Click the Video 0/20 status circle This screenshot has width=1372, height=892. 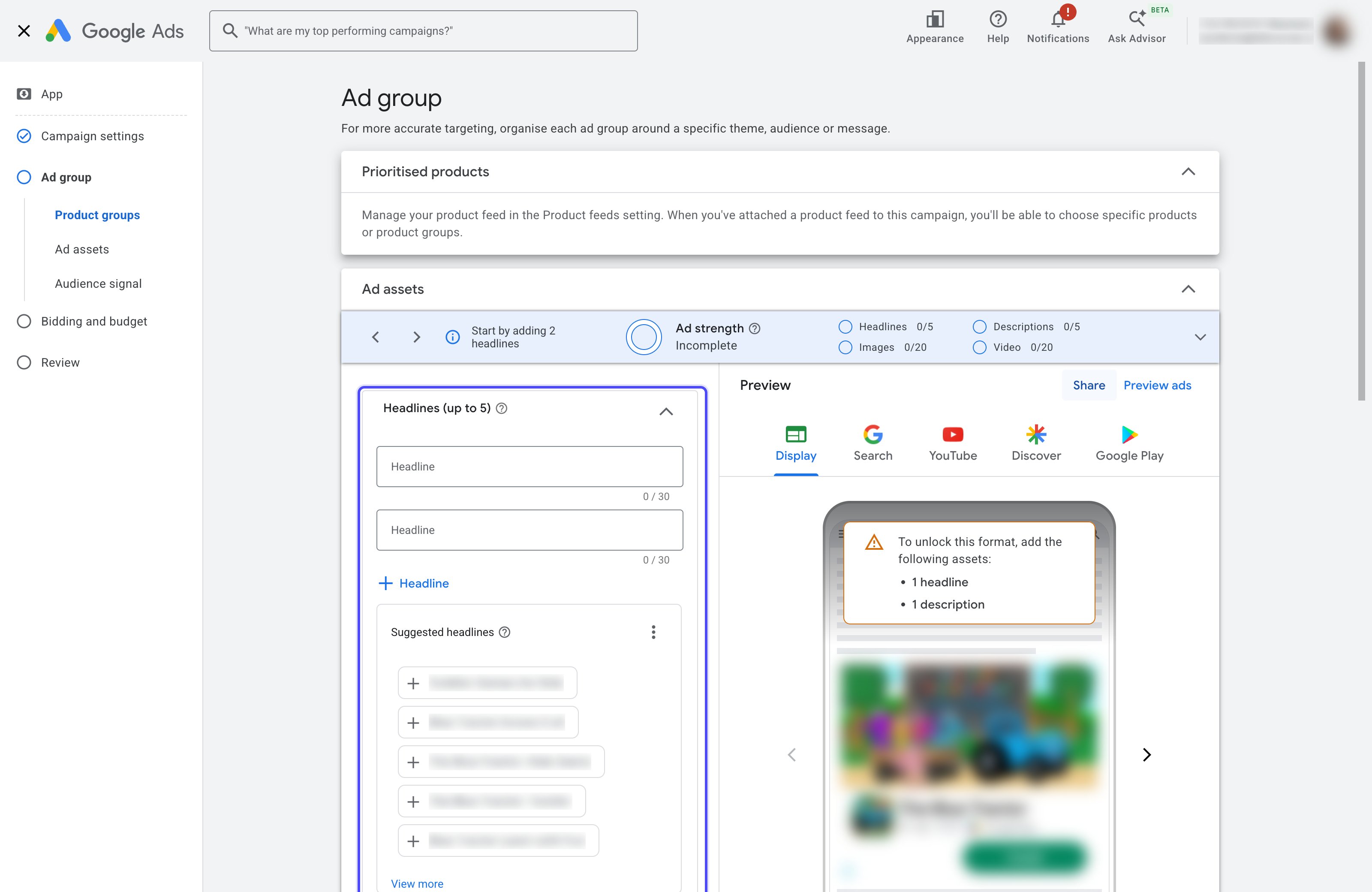[979, 347]
